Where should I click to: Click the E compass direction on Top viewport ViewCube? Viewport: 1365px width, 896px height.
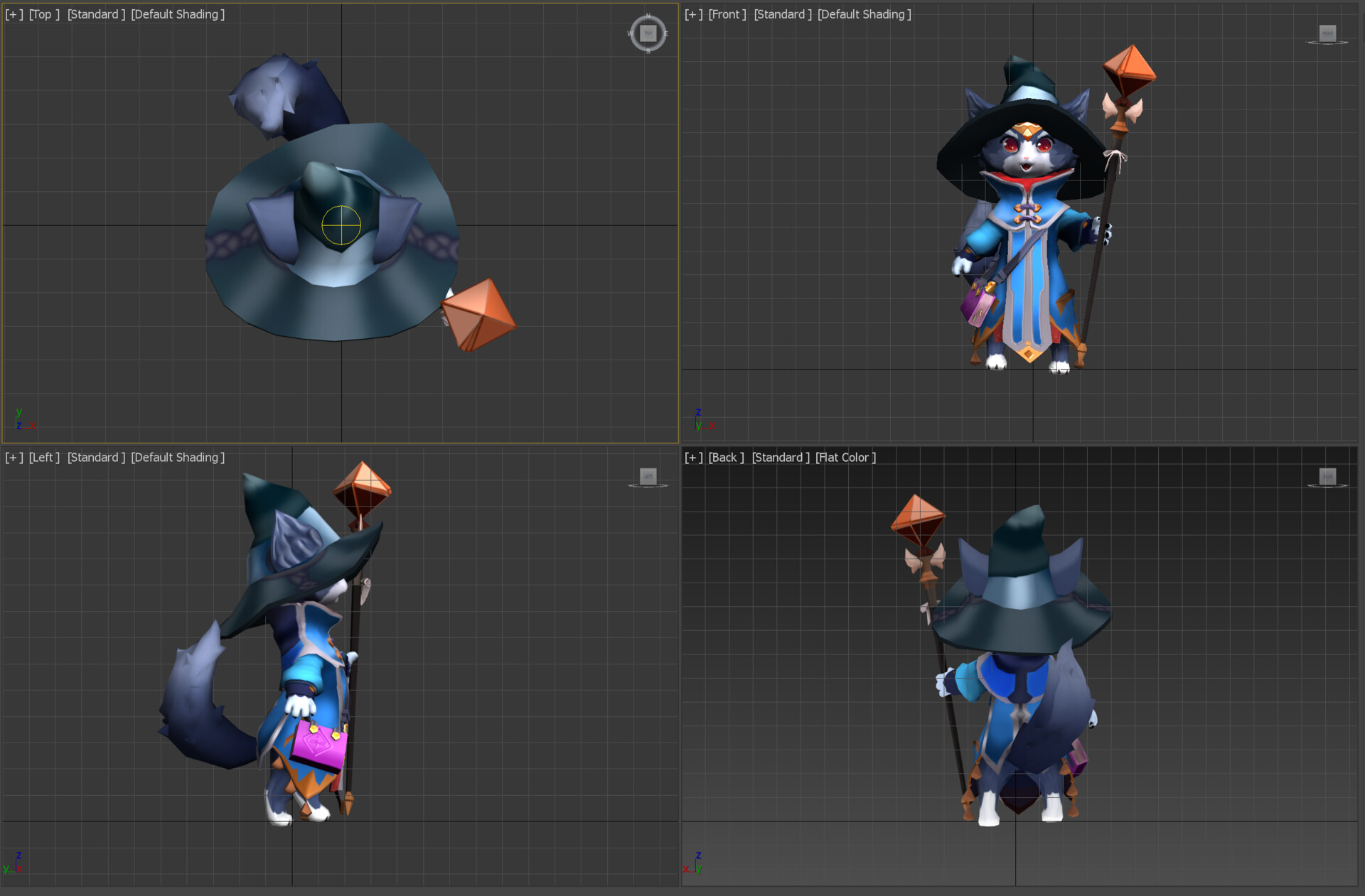click(x=666, y=33)
